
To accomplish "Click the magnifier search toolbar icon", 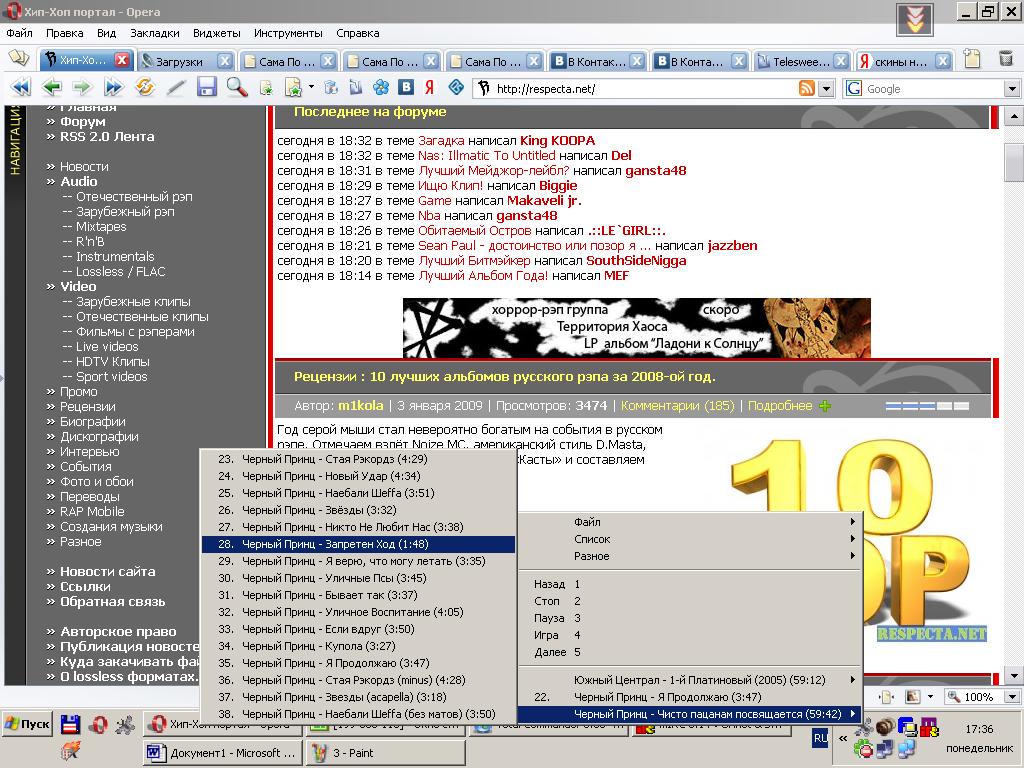I will pos(236,87).
